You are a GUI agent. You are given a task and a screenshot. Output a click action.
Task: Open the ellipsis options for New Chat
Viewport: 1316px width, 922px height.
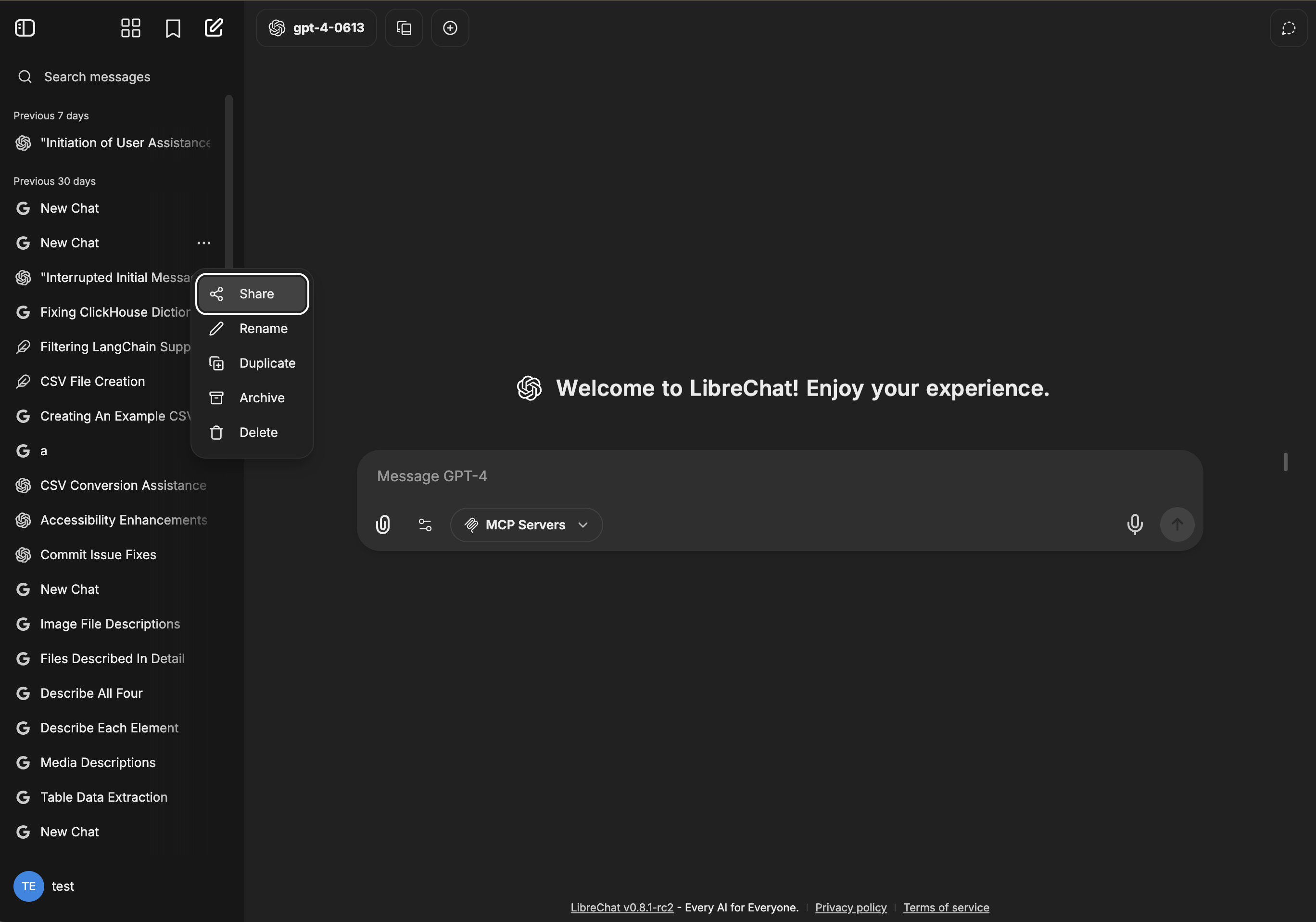[x=203, y=243]
